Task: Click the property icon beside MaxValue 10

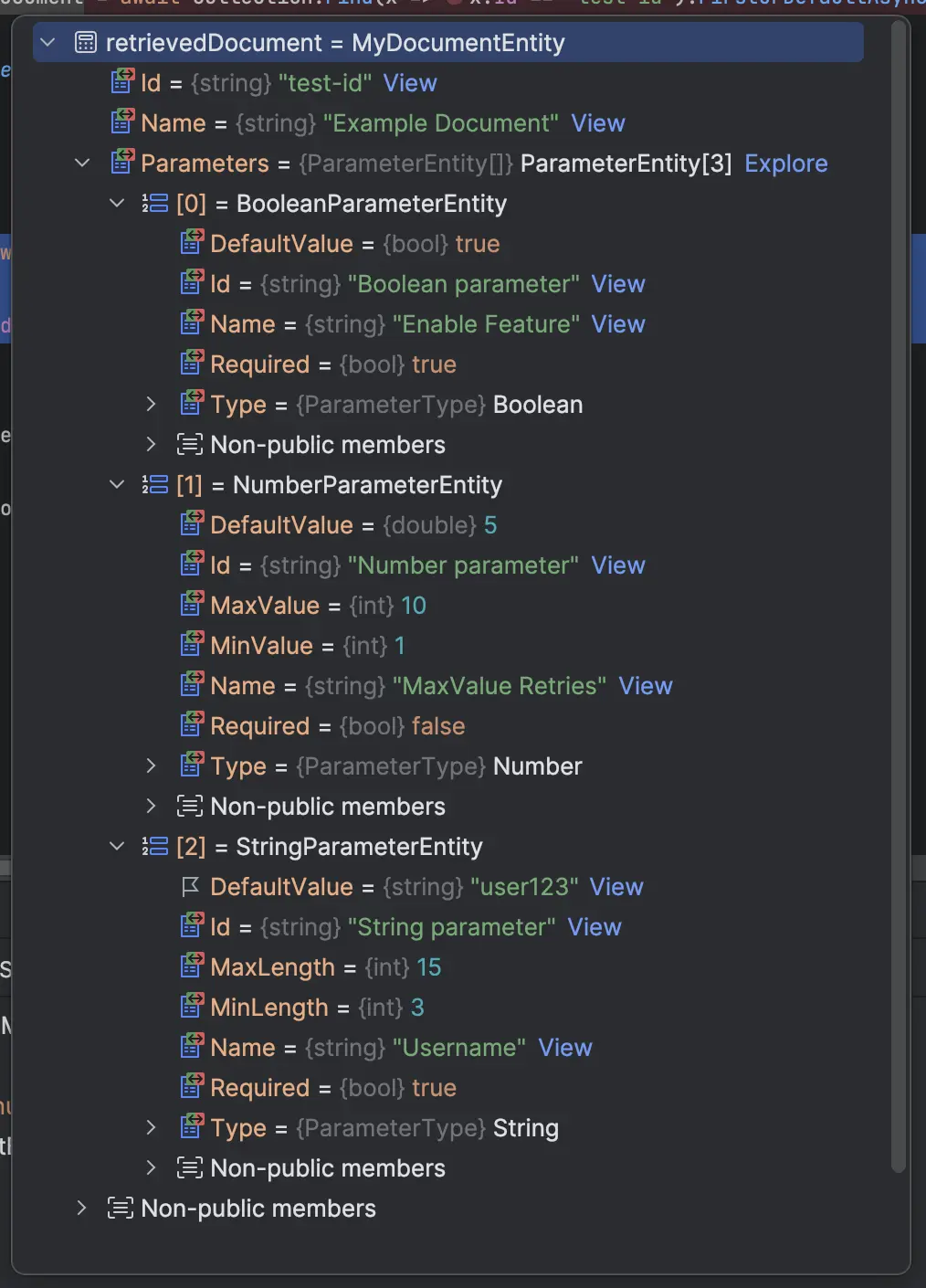Action: click(x=193, y=605)
